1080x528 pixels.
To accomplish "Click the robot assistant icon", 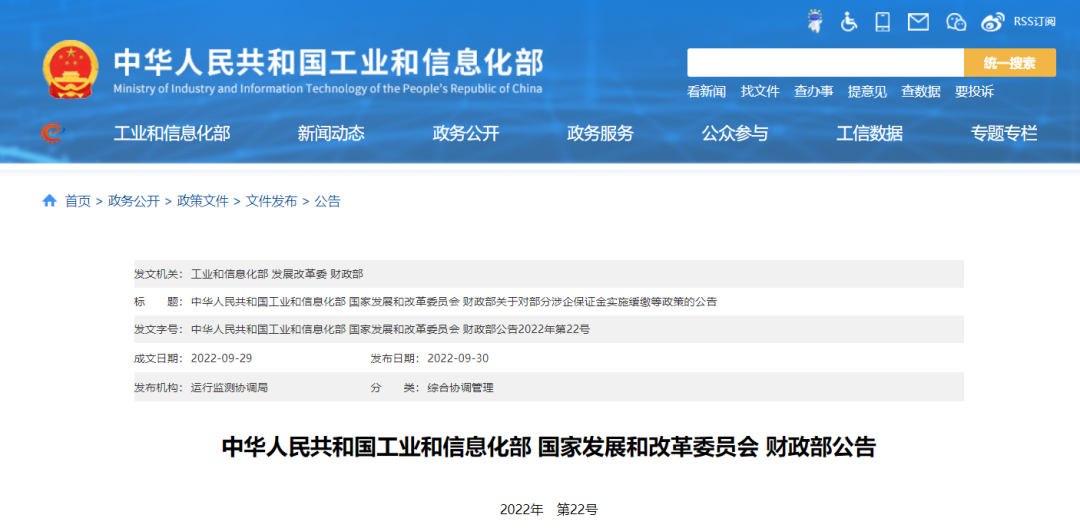I will tap(815, 21).
